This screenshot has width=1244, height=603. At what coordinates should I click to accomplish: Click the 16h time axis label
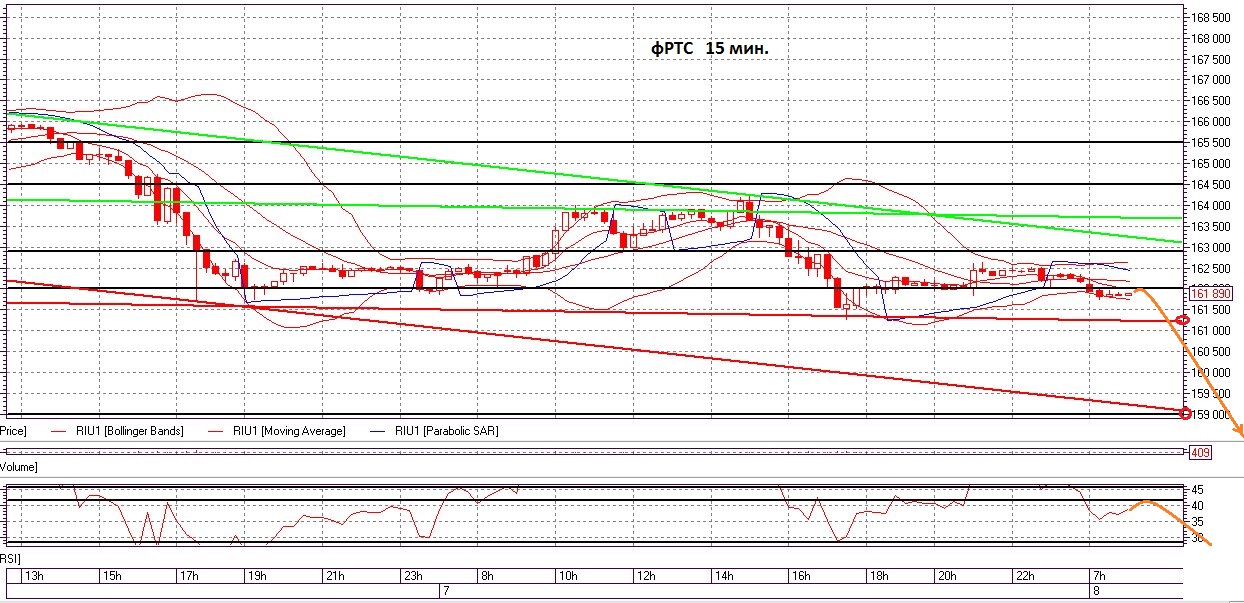(800, 576)
